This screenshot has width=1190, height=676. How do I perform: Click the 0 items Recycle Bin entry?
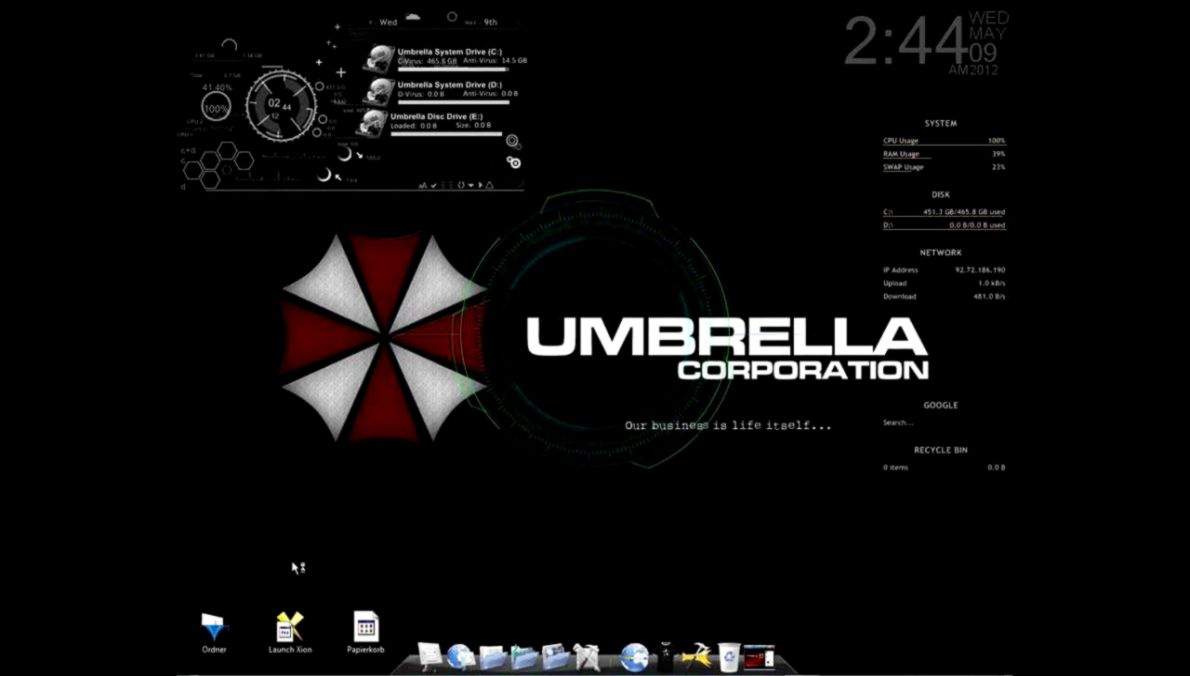pyautogui.click(x=896, y=467)
